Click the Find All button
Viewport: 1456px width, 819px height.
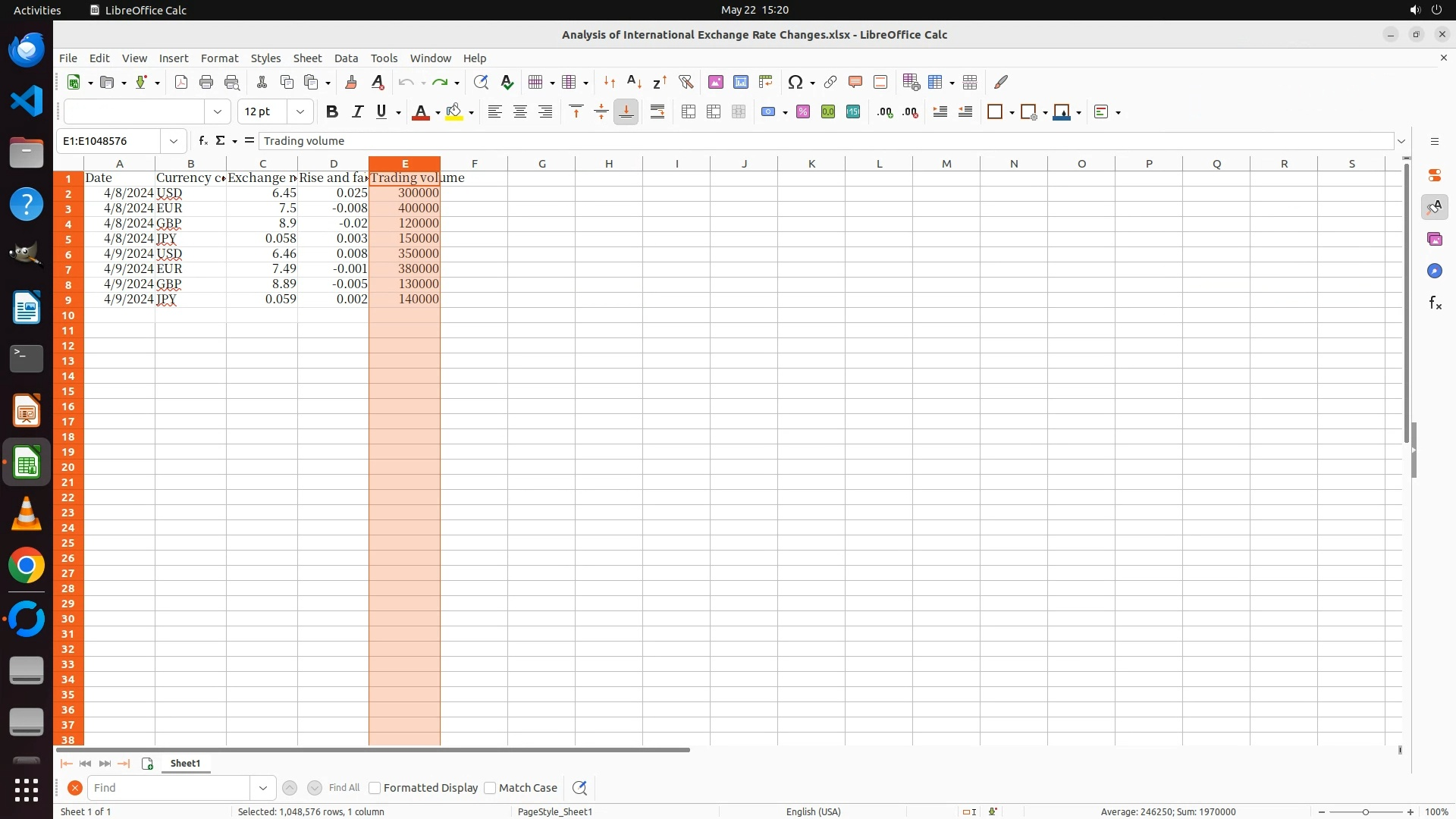coord(344,788)
